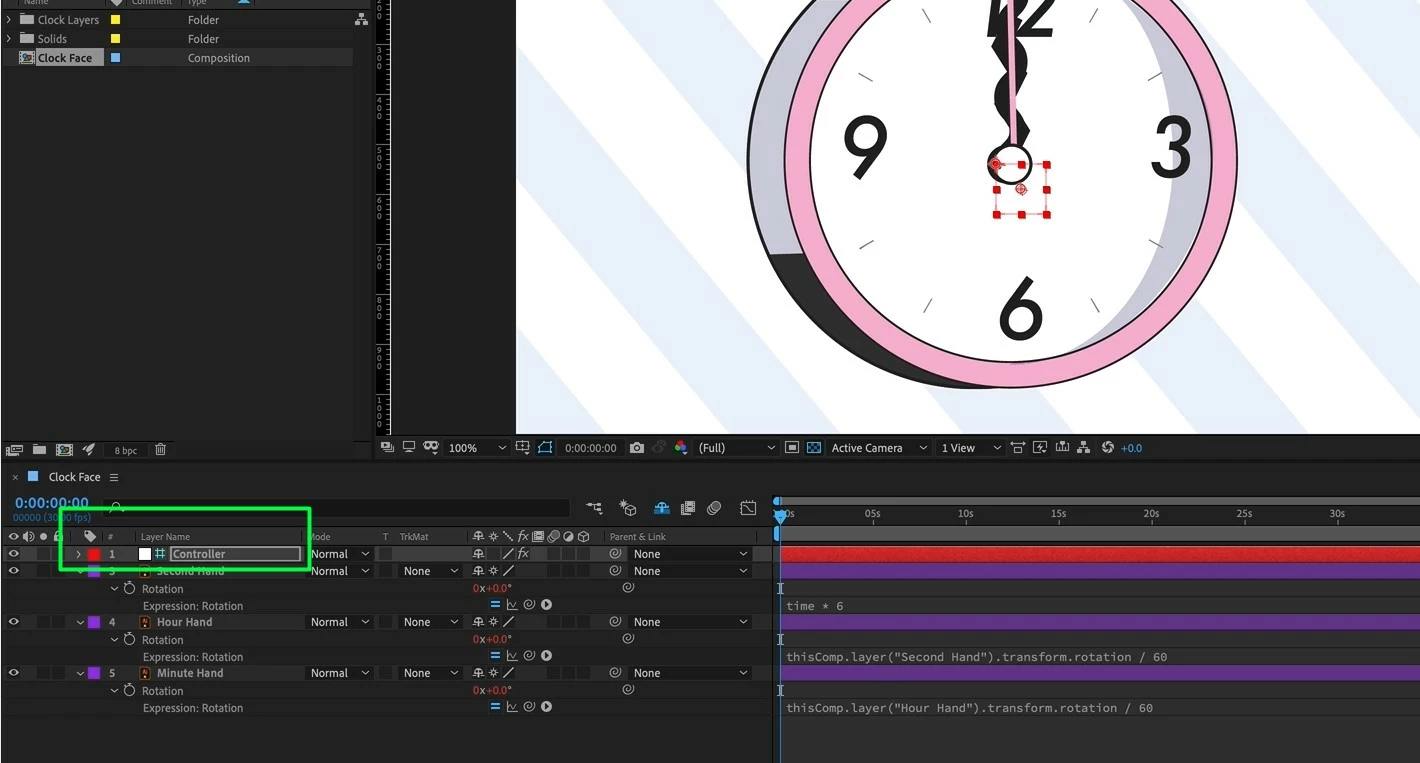Image resolution: width=1420 pixels, height=763 pixels.
Task: Close the Clock Face timeline tab
Action: (x=15, y=477)
